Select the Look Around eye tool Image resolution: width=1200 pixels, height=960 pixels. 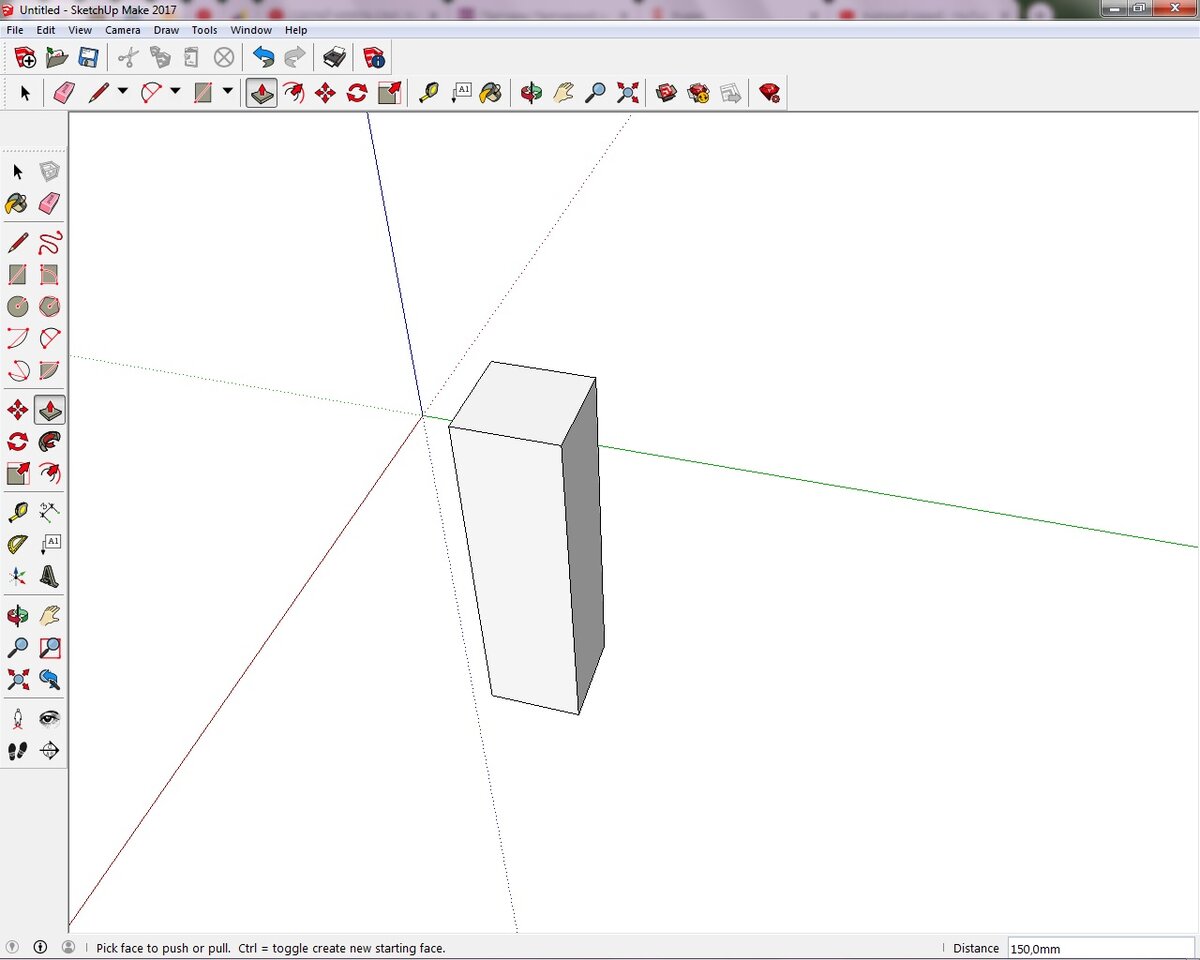(x=50, y=718)
